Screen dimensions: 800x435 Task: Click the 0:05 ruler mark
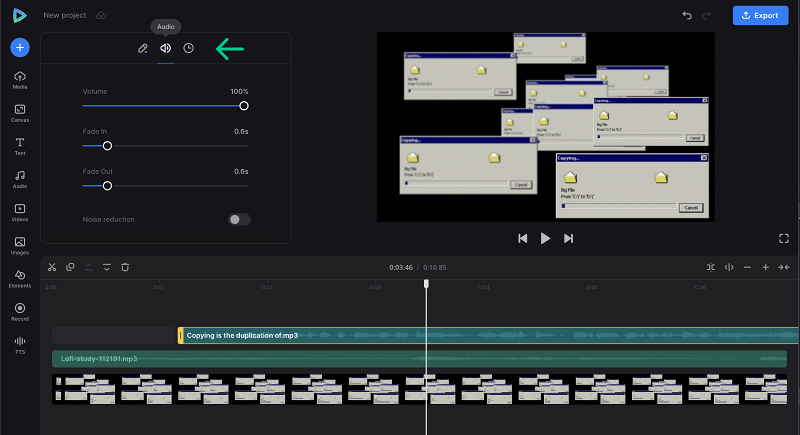[592, 287]
